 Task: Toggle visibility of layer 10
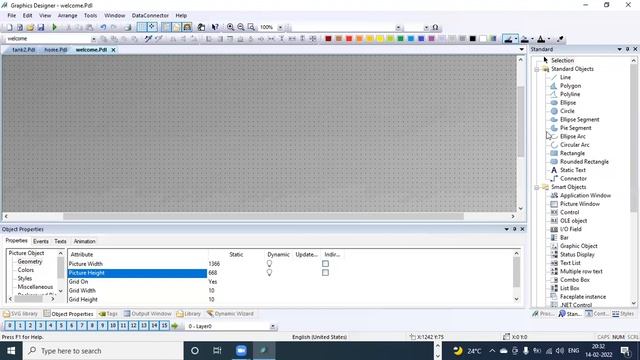[113, 326]
